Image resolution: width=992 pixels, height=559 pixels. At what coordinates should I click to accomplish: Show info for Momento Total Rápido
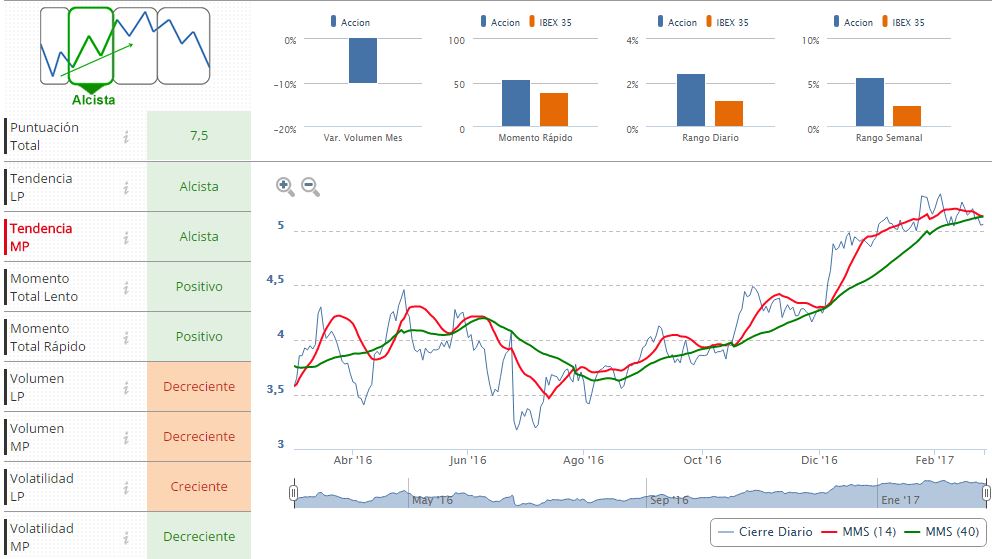click(x=126, y=337)
